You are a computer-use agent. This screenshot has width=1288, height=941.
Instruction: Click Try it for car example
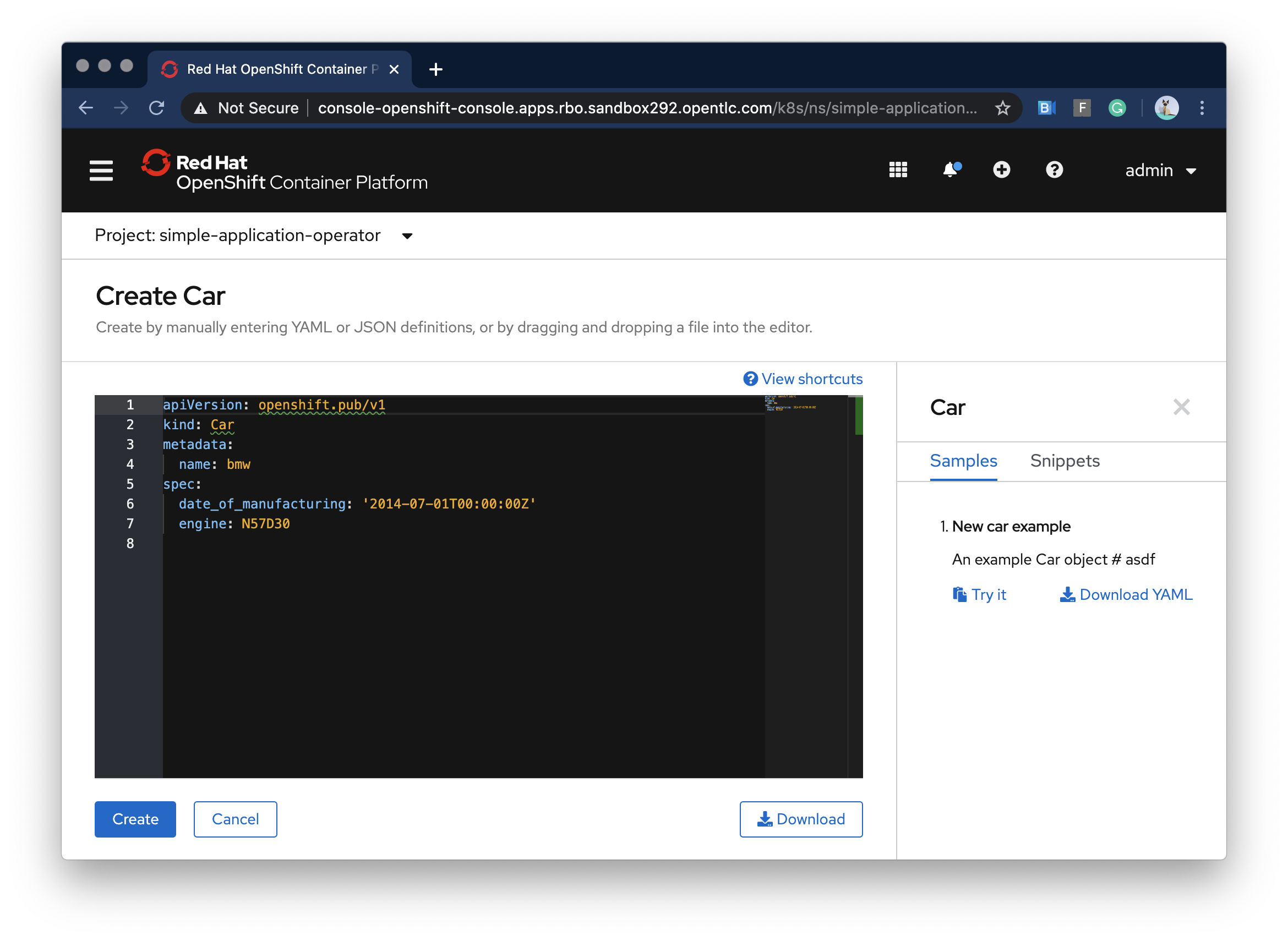(979, 595)
